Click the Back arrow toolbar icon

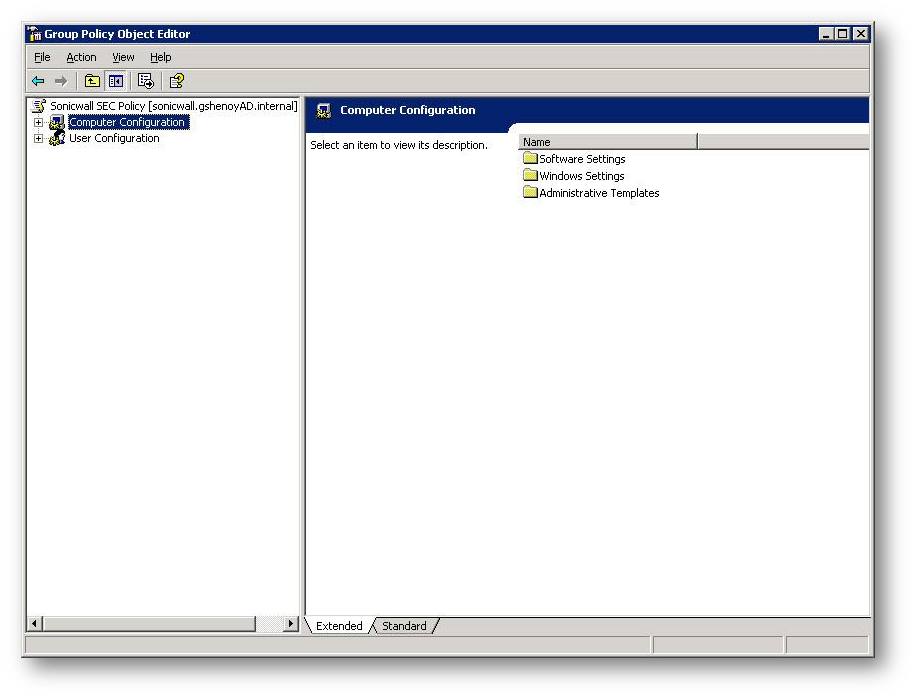click(38, 81)
